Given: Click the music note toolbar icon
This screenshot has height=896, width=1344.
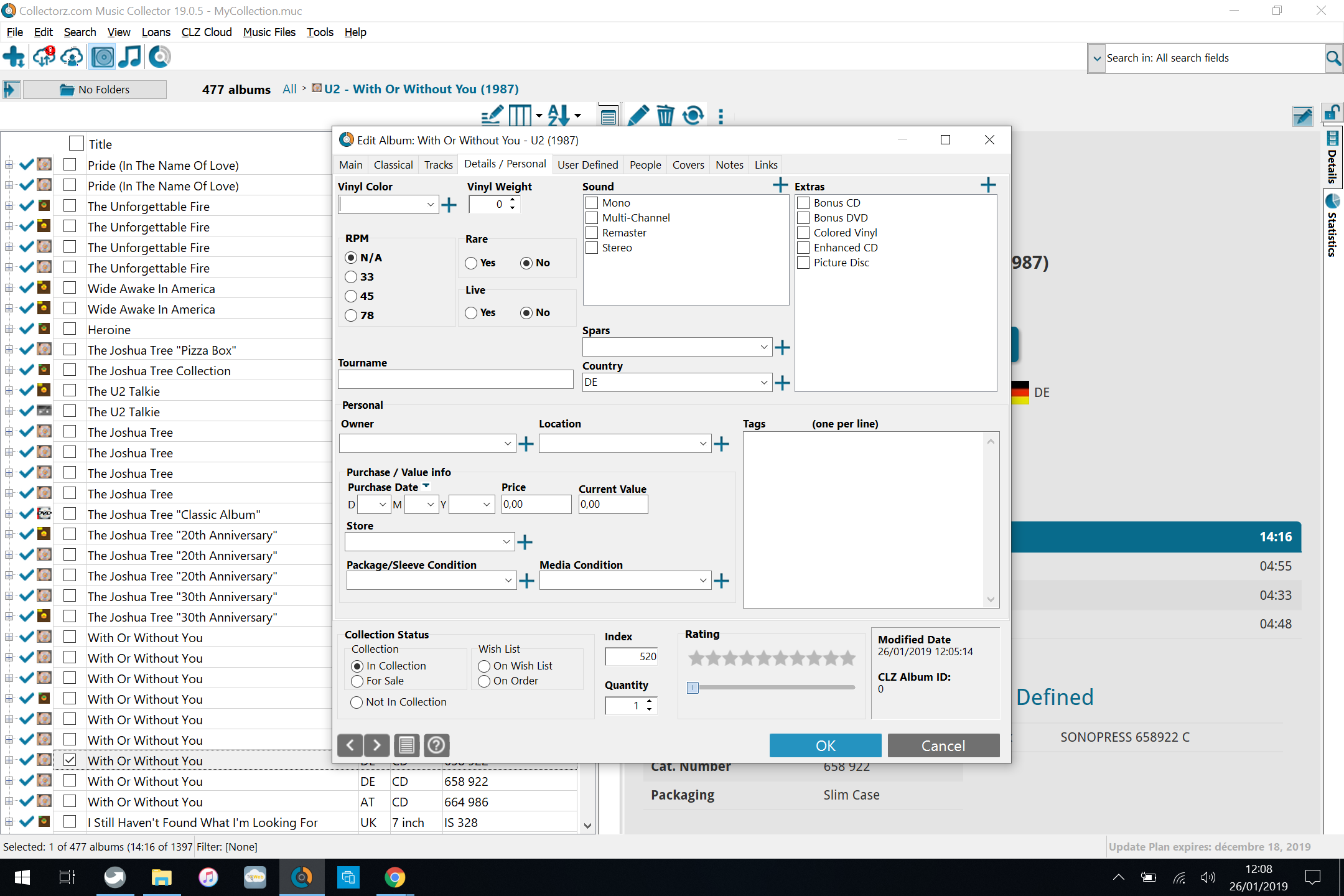Looking at the screenshot, I should coord(129,57).
